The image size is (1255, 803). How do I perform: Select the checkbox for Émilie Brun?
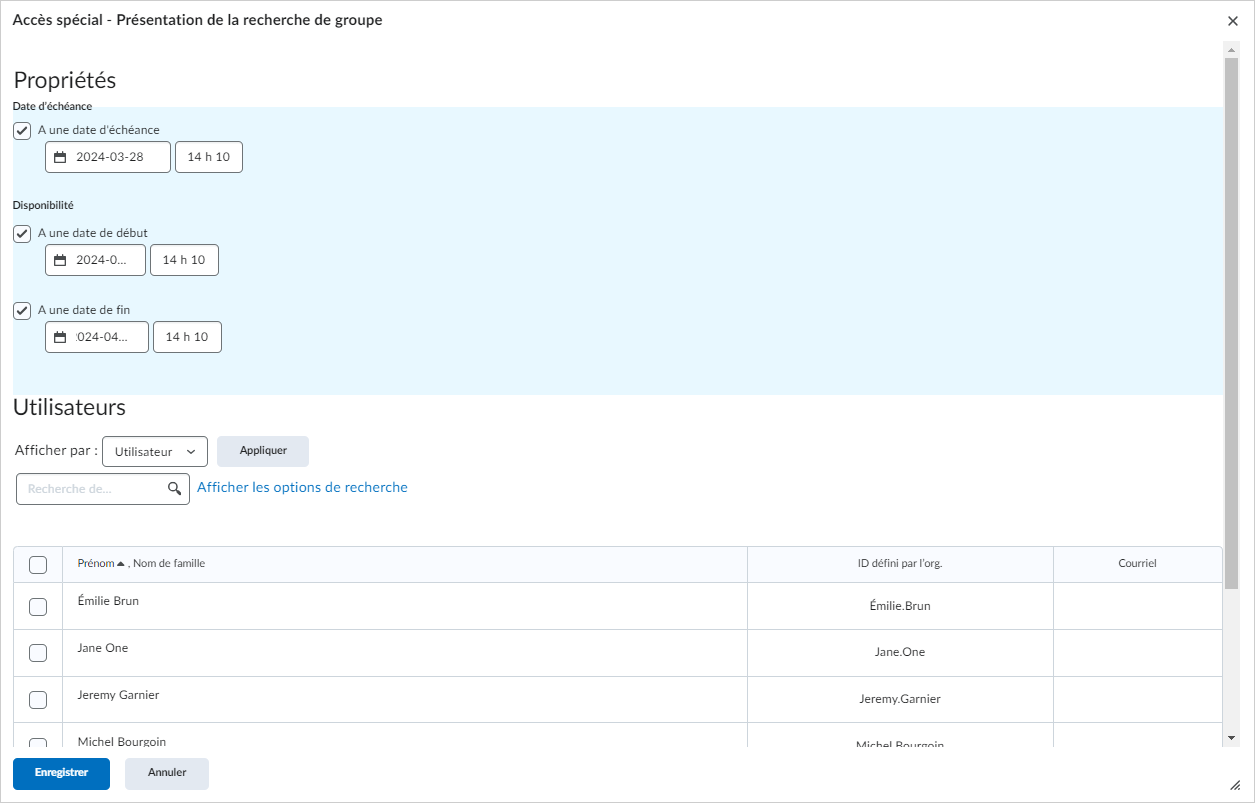click(x=38, y=606)
